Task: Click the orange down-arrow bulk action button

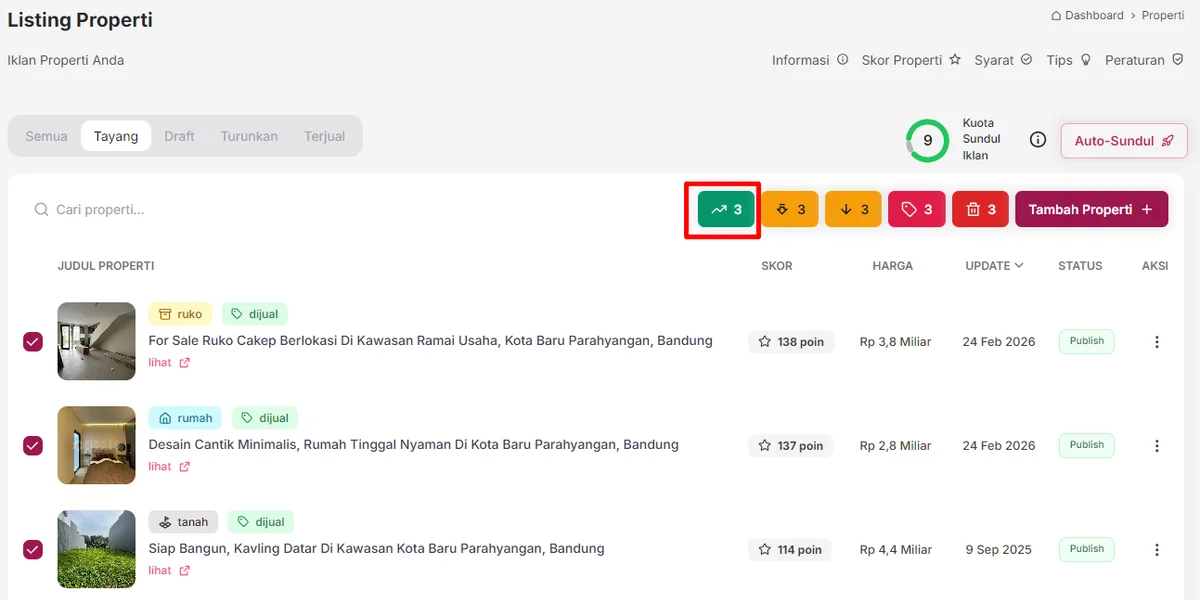Action: tap(853, 210)
